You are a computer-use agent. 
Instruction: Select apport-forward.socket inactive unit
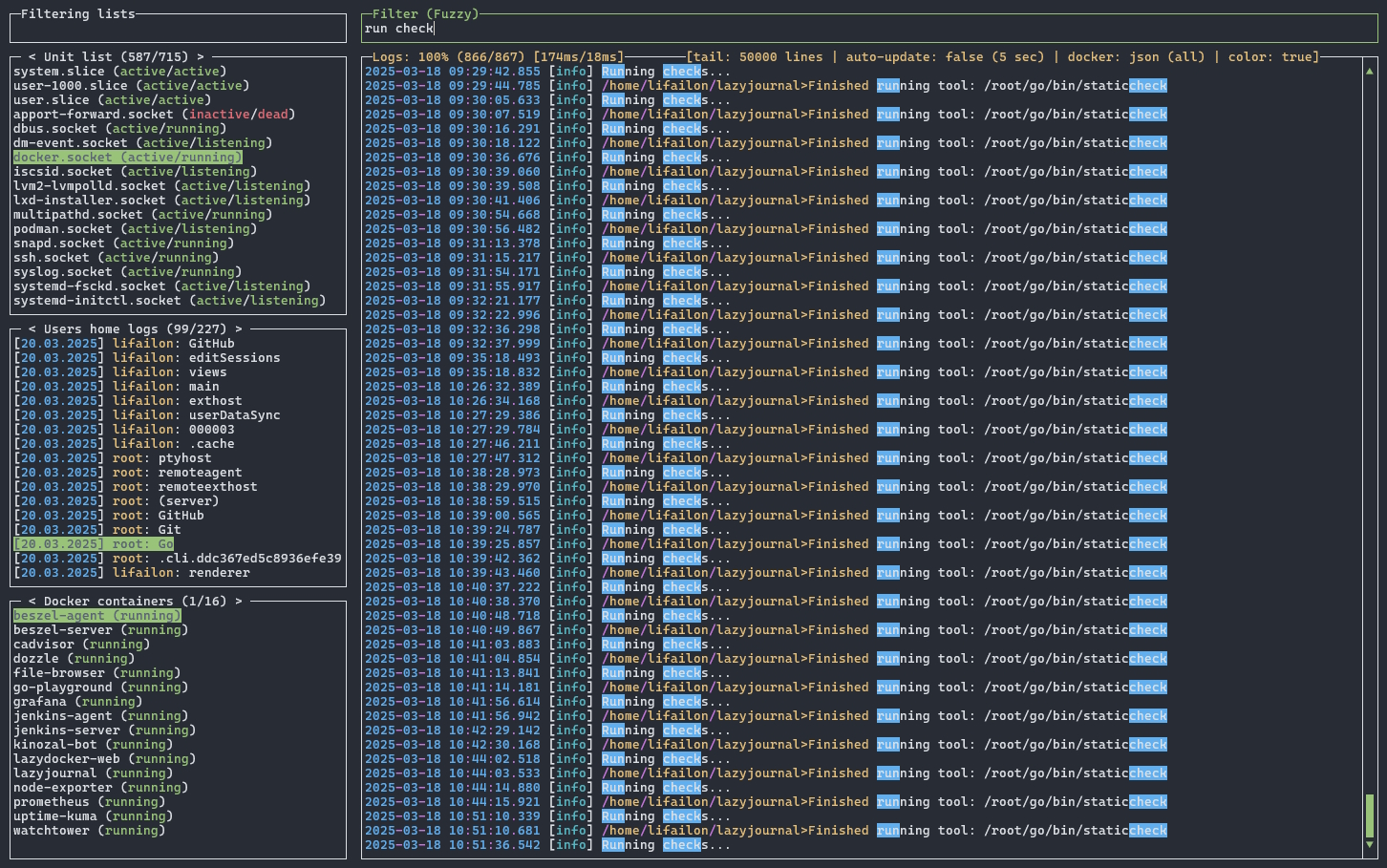click(155, 115)
